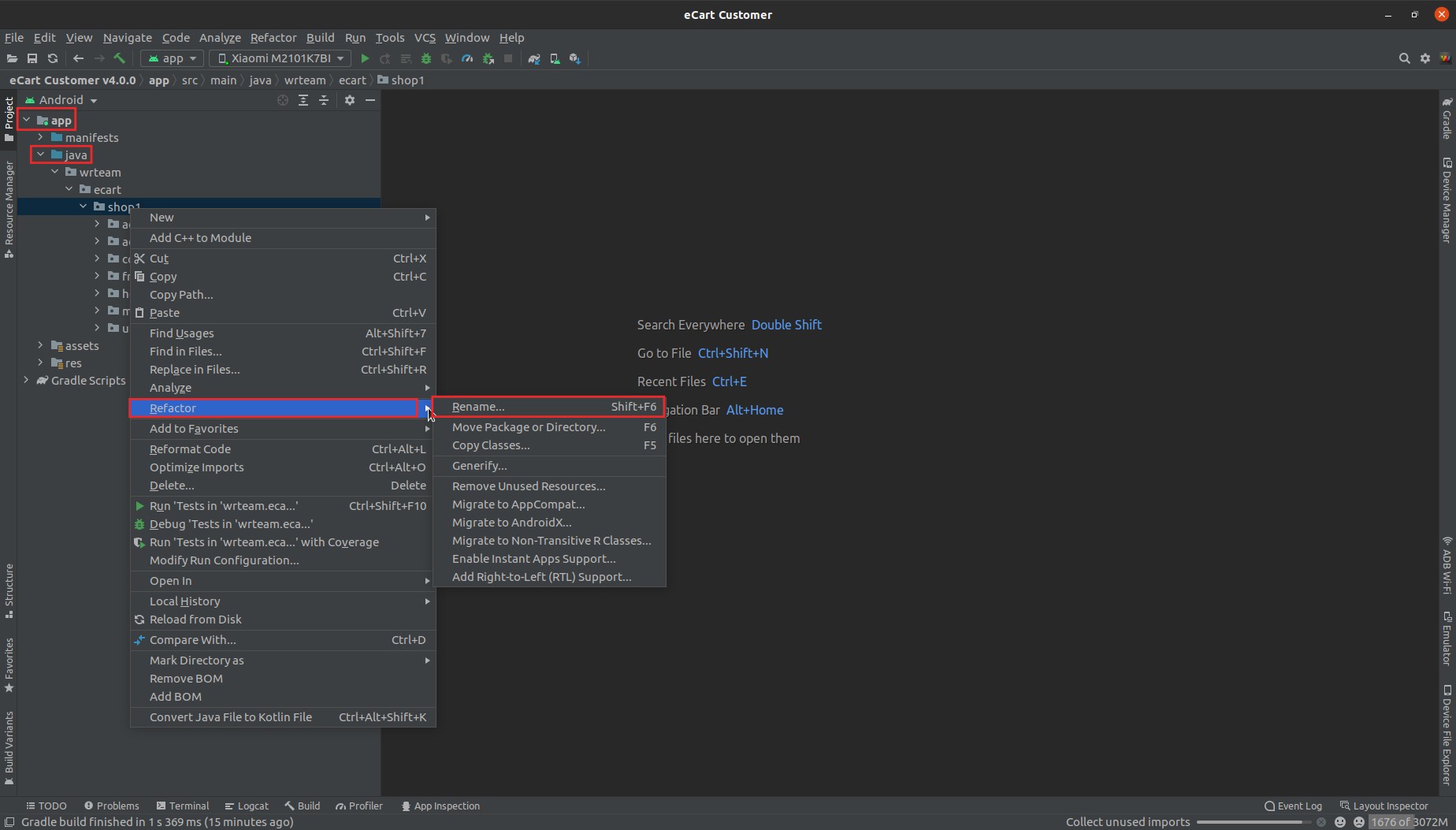Collapse all nodes in the Project panel
Viewport: 1456px width, 830px height.
click(x=323, y=100)
